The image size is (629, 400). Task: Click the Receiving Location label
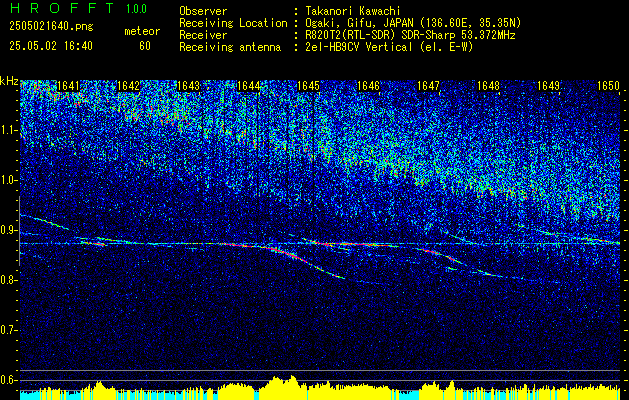pos(233,23)
